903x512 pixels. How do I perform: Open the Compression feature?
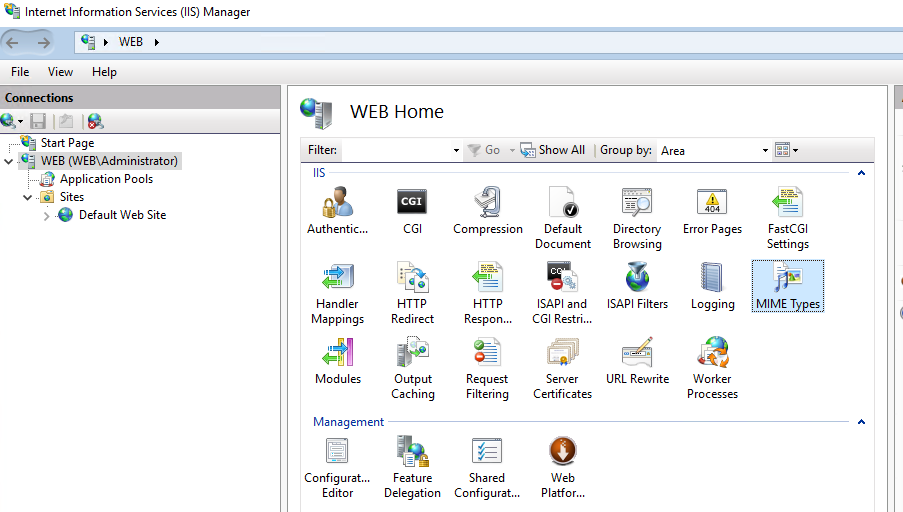point(488,211)
